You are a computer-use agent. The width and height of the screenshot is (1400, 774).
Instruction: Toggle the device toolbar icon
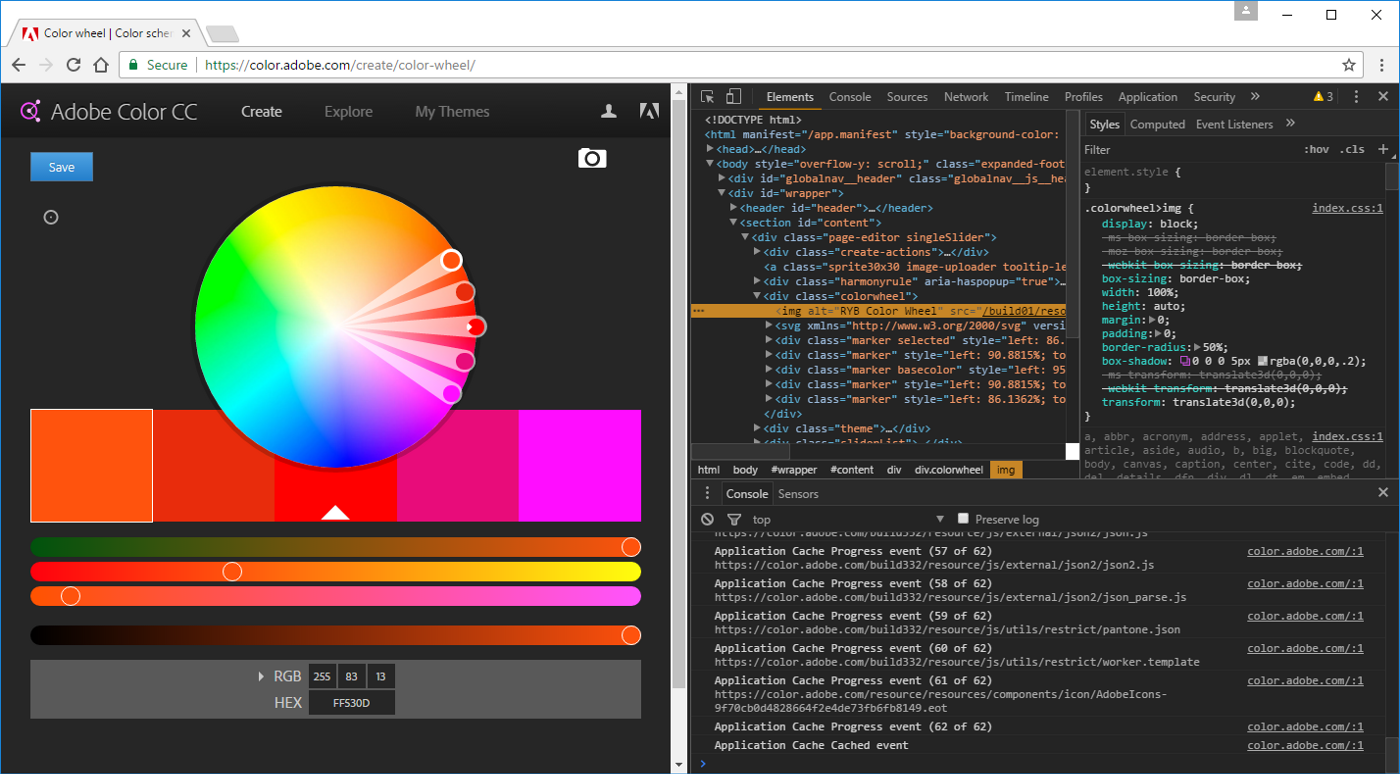tap(733, 97)
